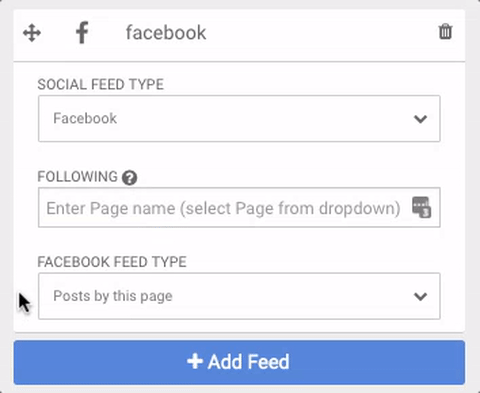Click the '(select Page from dropdown)' placeholder text

[290, 208]
